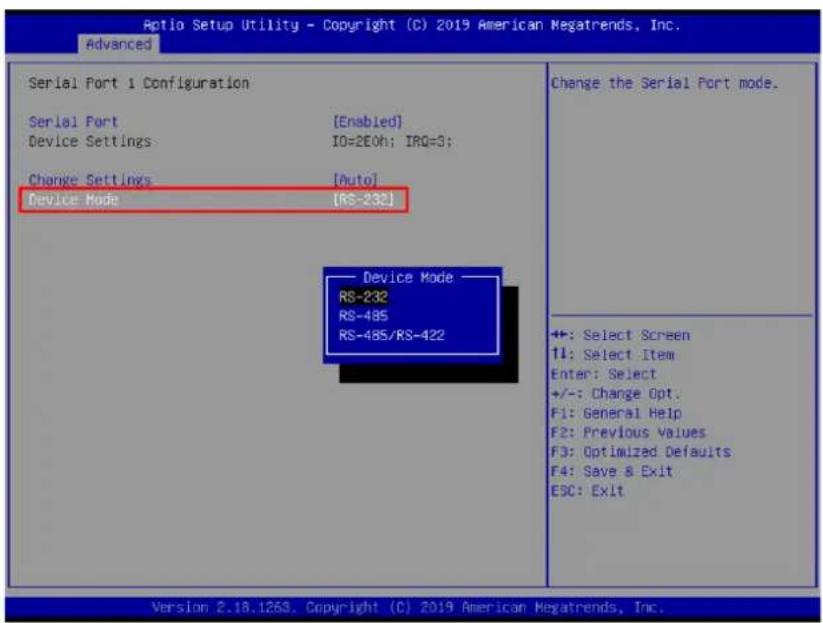Click the 'Enter: Select' key hint

click(604, 374)
